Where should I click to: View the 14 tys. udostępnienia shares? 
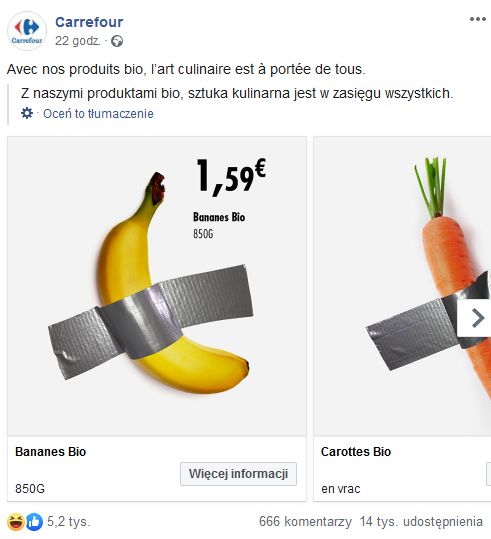(421, 522)
